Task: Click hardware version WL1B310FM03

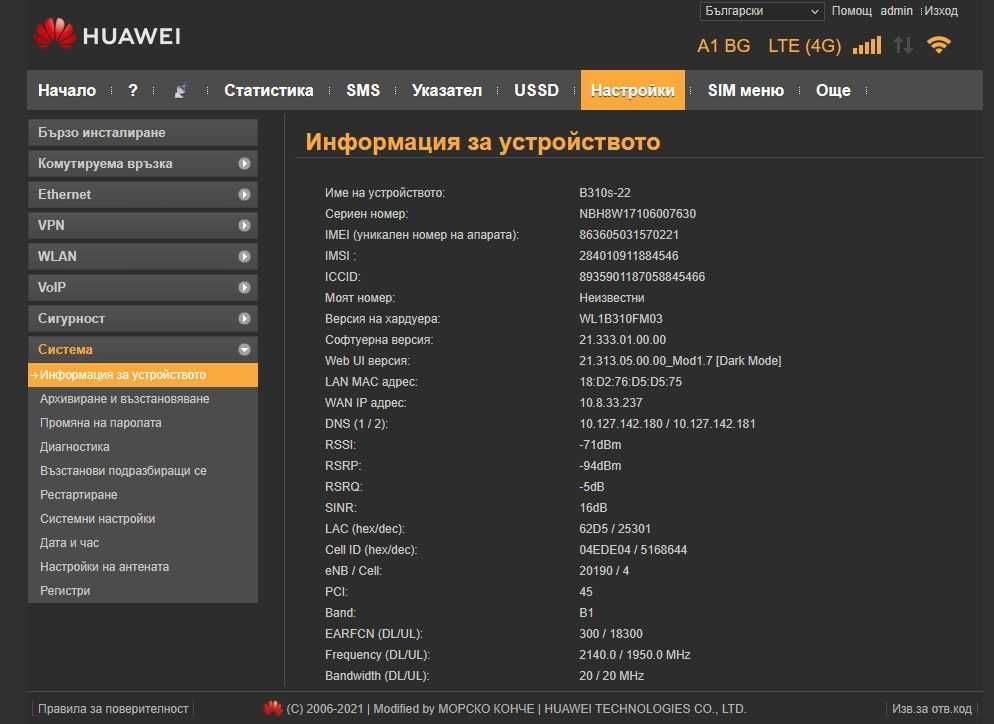Action: pyautogui.click(x=621, y=319)
